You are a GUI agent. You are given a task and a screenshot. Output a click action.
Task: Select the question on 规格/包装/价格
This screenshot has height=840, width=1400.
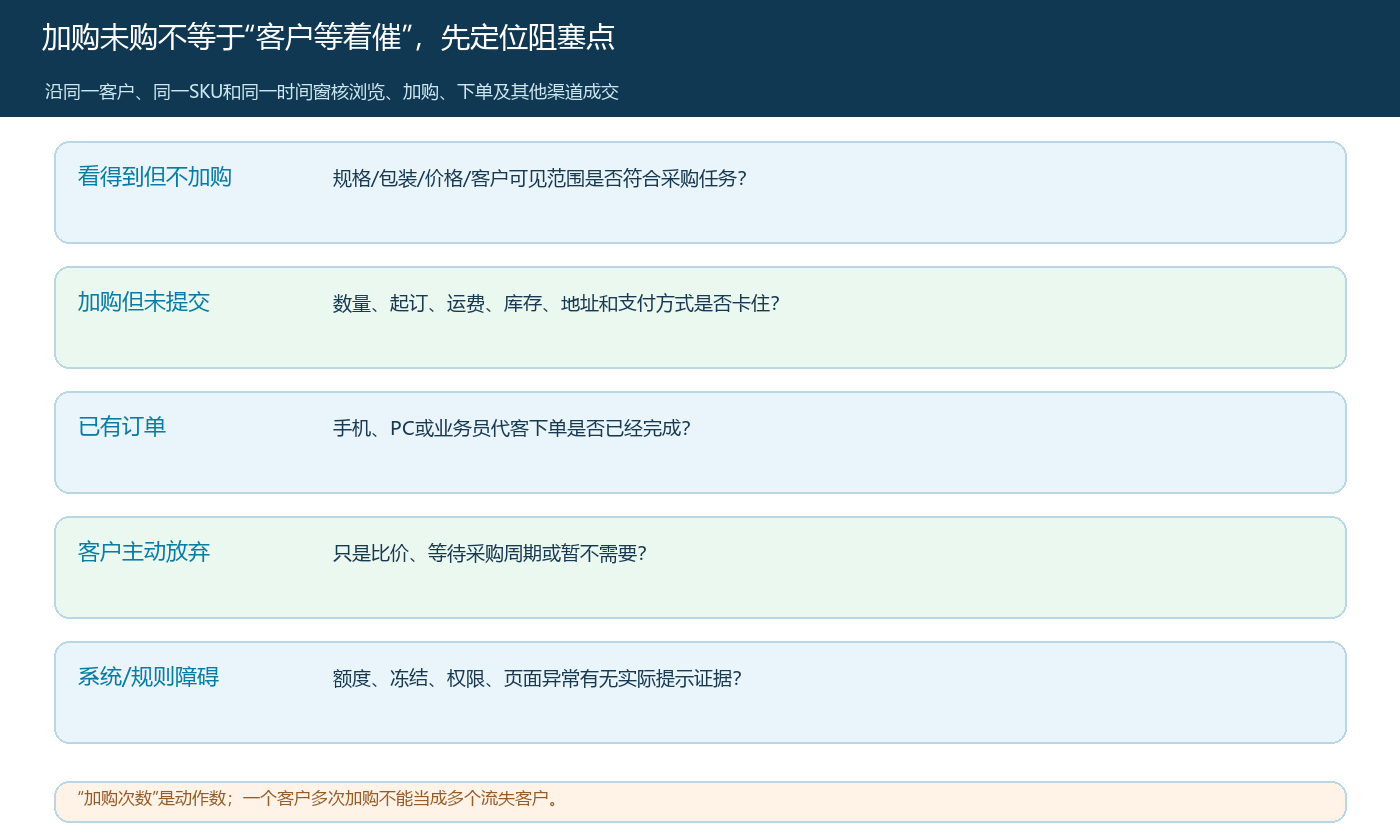point(540,179)
